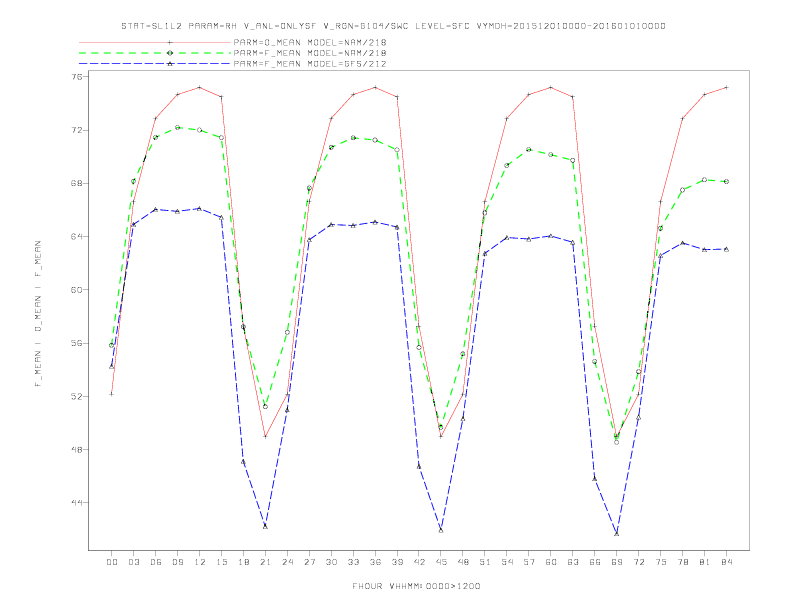Image resolution: width=792 pixels, height=612 pixels.
Task: Click y-axis tick value 72
Action: point(79,130)
